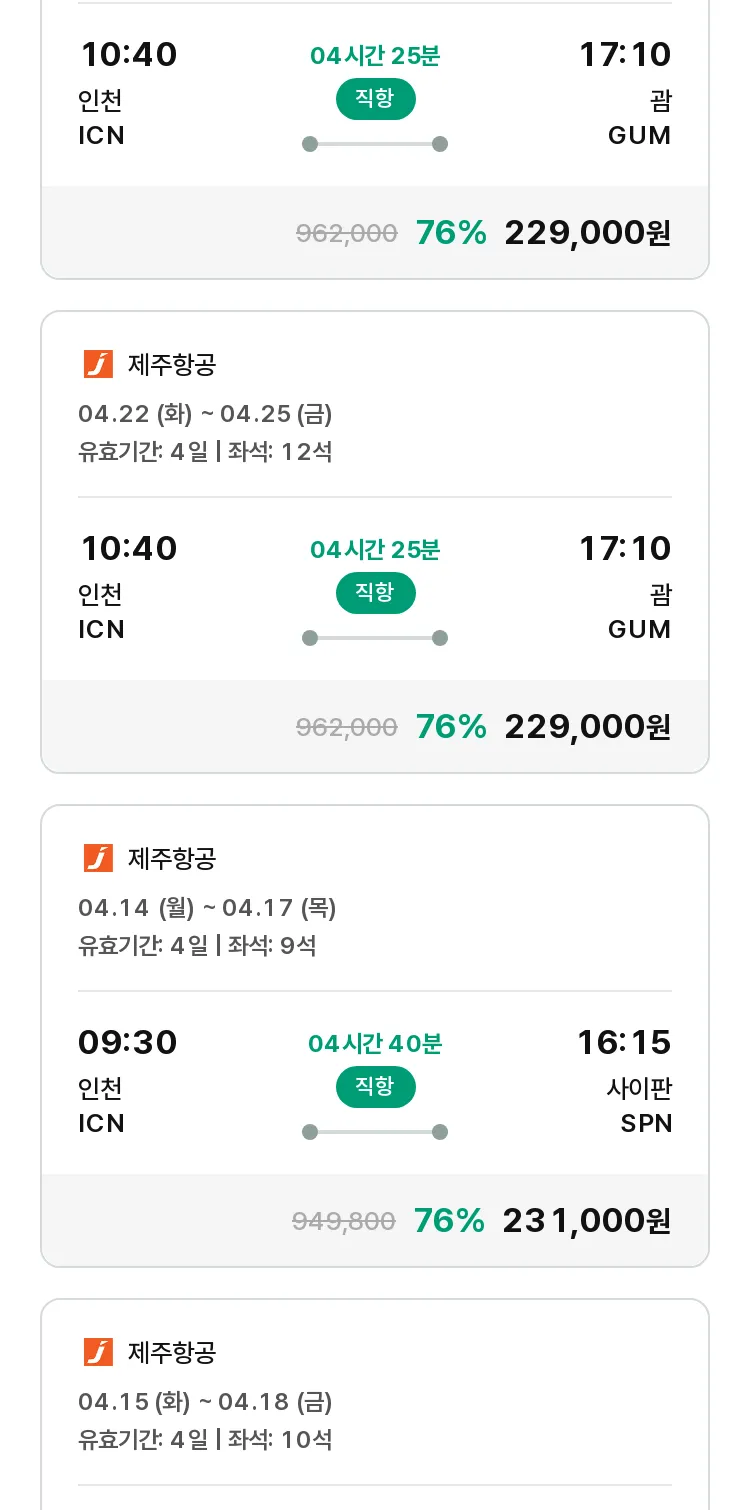This screenshot has height=1510, width=750.
Task: Tap the 직항 badge on the topmost Guam flight
Action: (x=375, y=99)
